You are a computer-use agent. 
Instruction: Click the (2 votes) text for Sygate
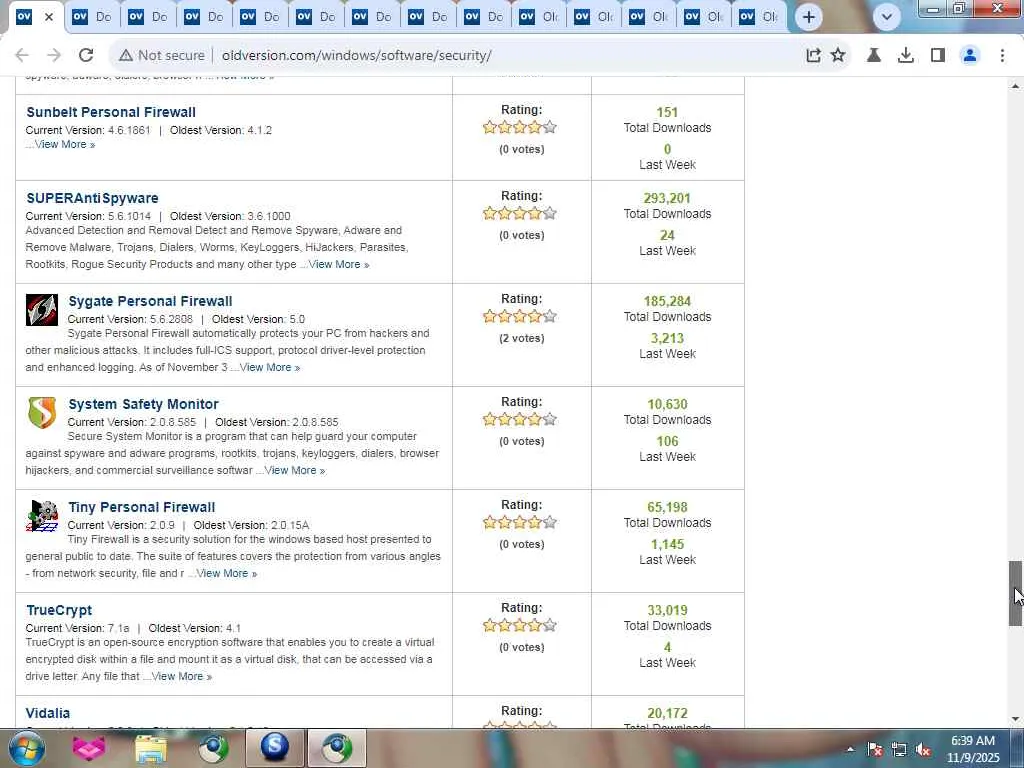point(521,338)
